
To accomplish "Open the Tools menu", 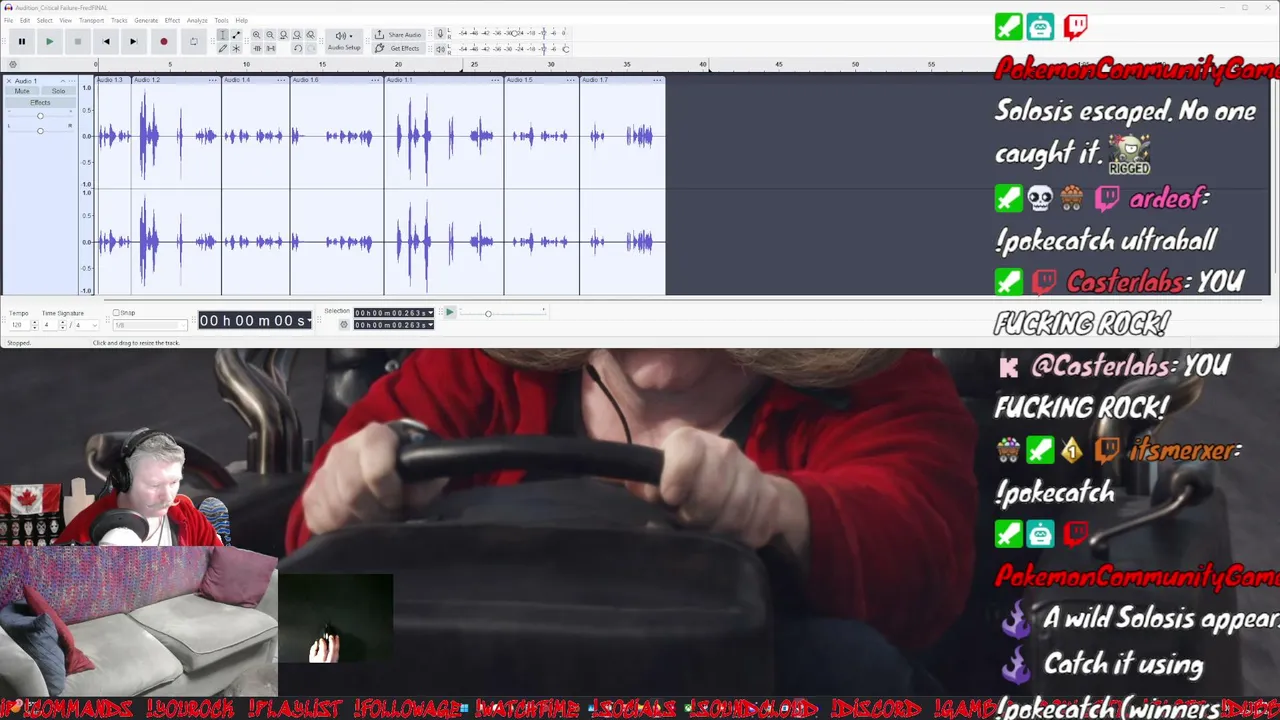I will click(222, 20).
